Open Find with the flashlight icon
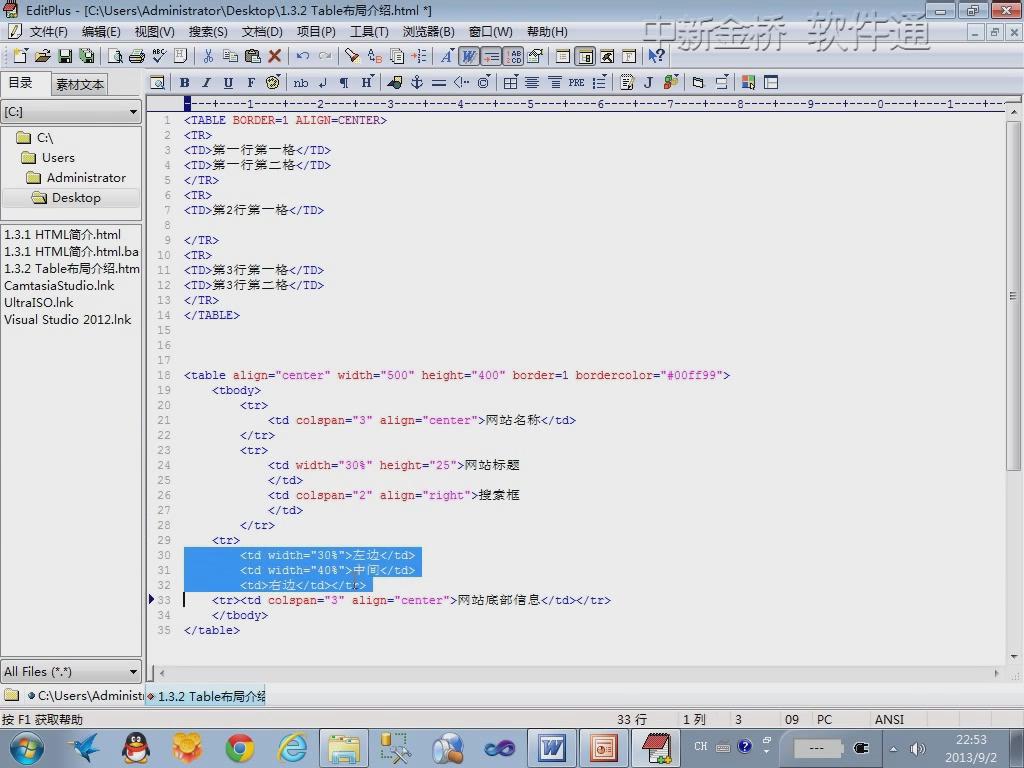The image size is (1024, 768). [352, 56]
